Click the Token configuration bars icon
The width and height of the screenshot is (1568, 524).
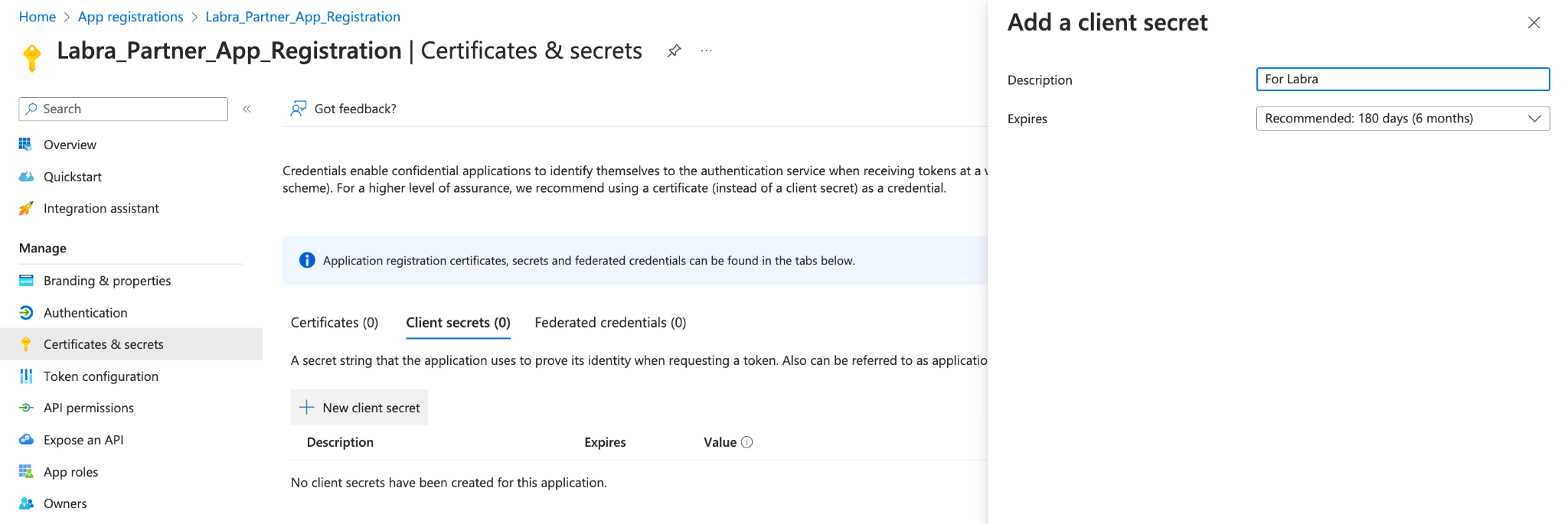[x=26, y=376]
